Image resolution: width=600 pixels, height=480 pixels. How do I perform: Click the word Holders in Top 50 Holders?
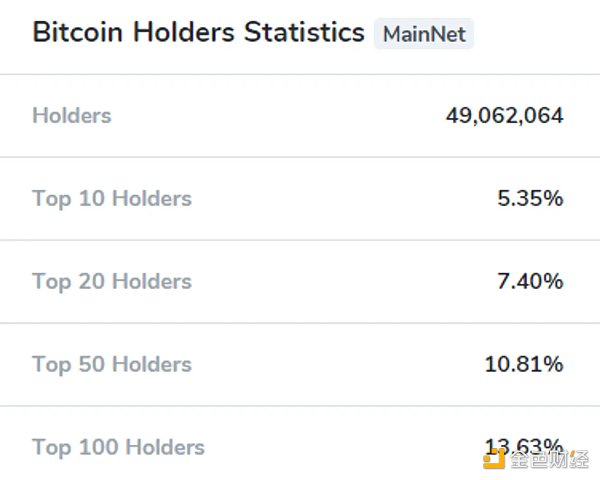pyautogui.click(x=151, y=364)
